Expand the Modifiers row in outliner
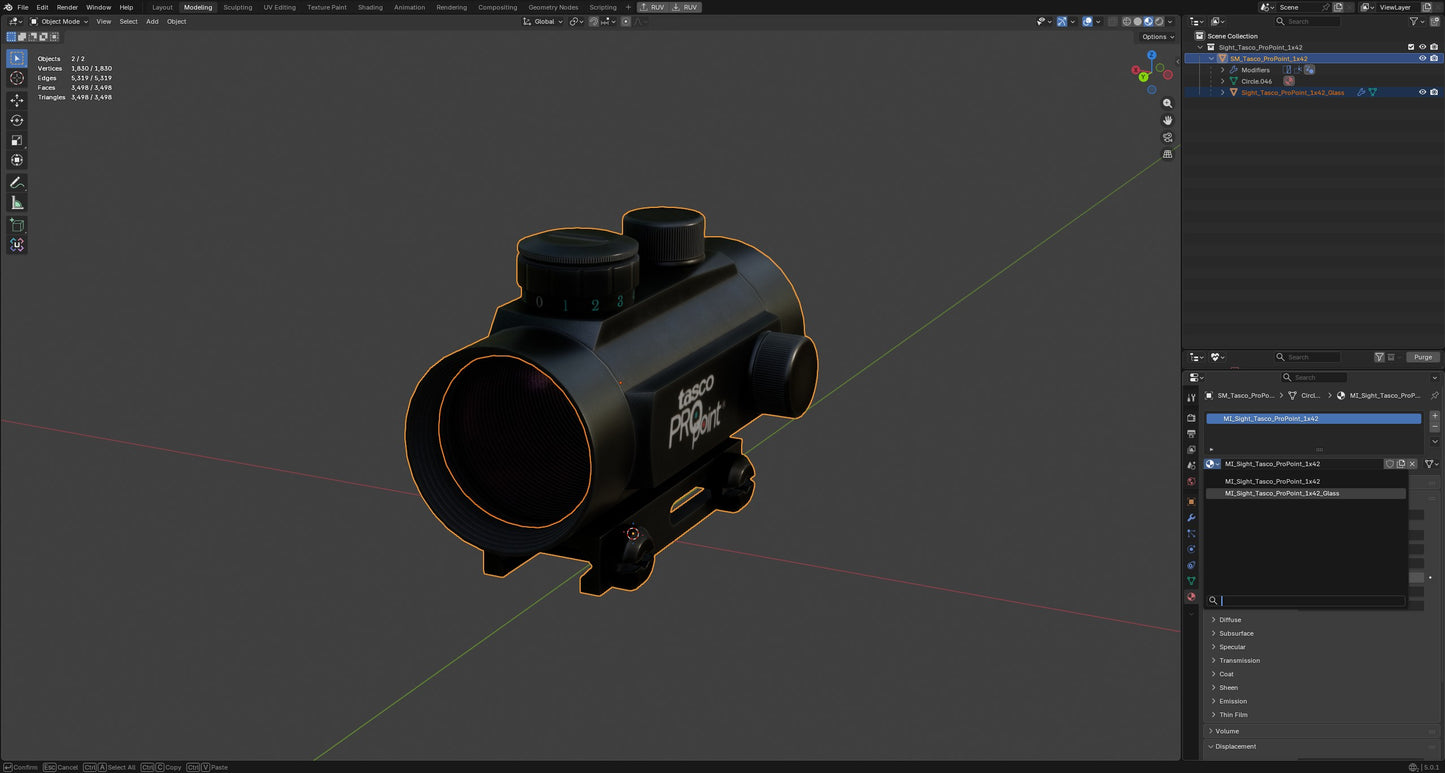The width and height of the screenshot is (1445, 773). 1222,70
